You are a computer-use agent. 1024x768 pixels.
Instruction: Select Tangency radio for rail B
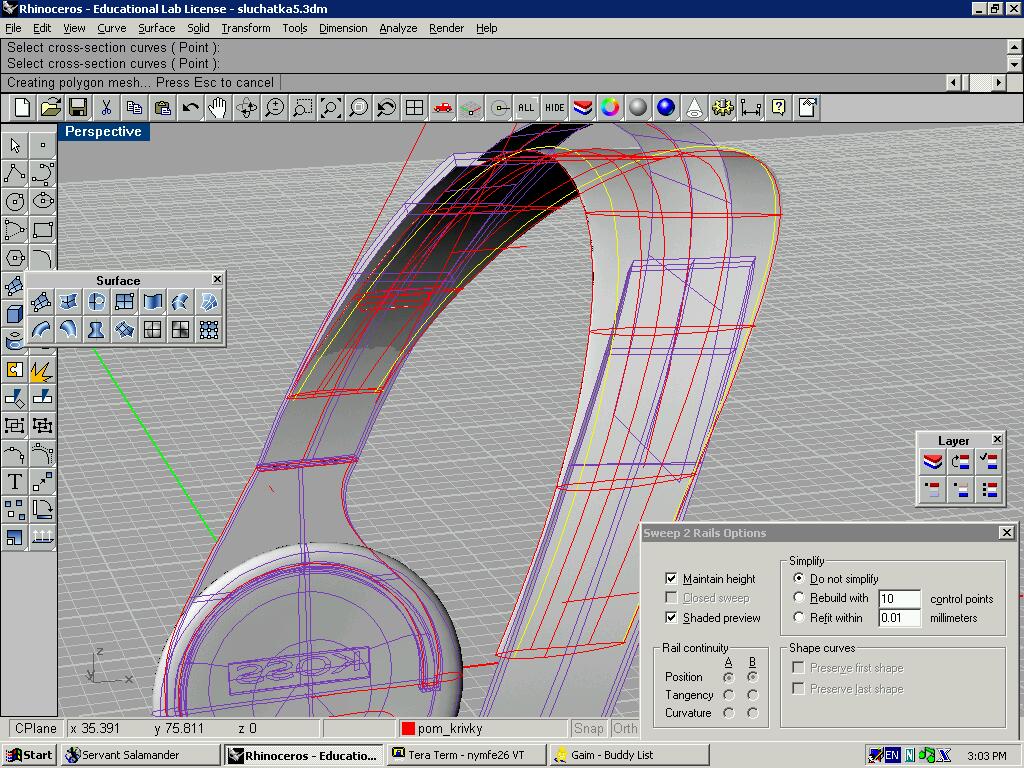coord(752,695)
